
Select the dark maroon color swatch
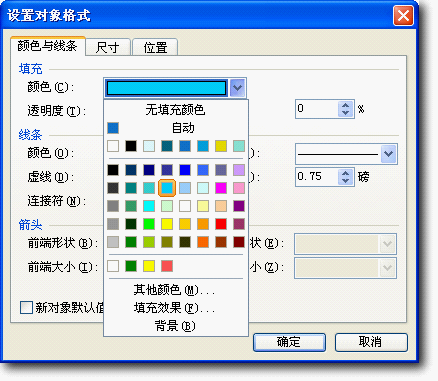[x=239, y=242]
